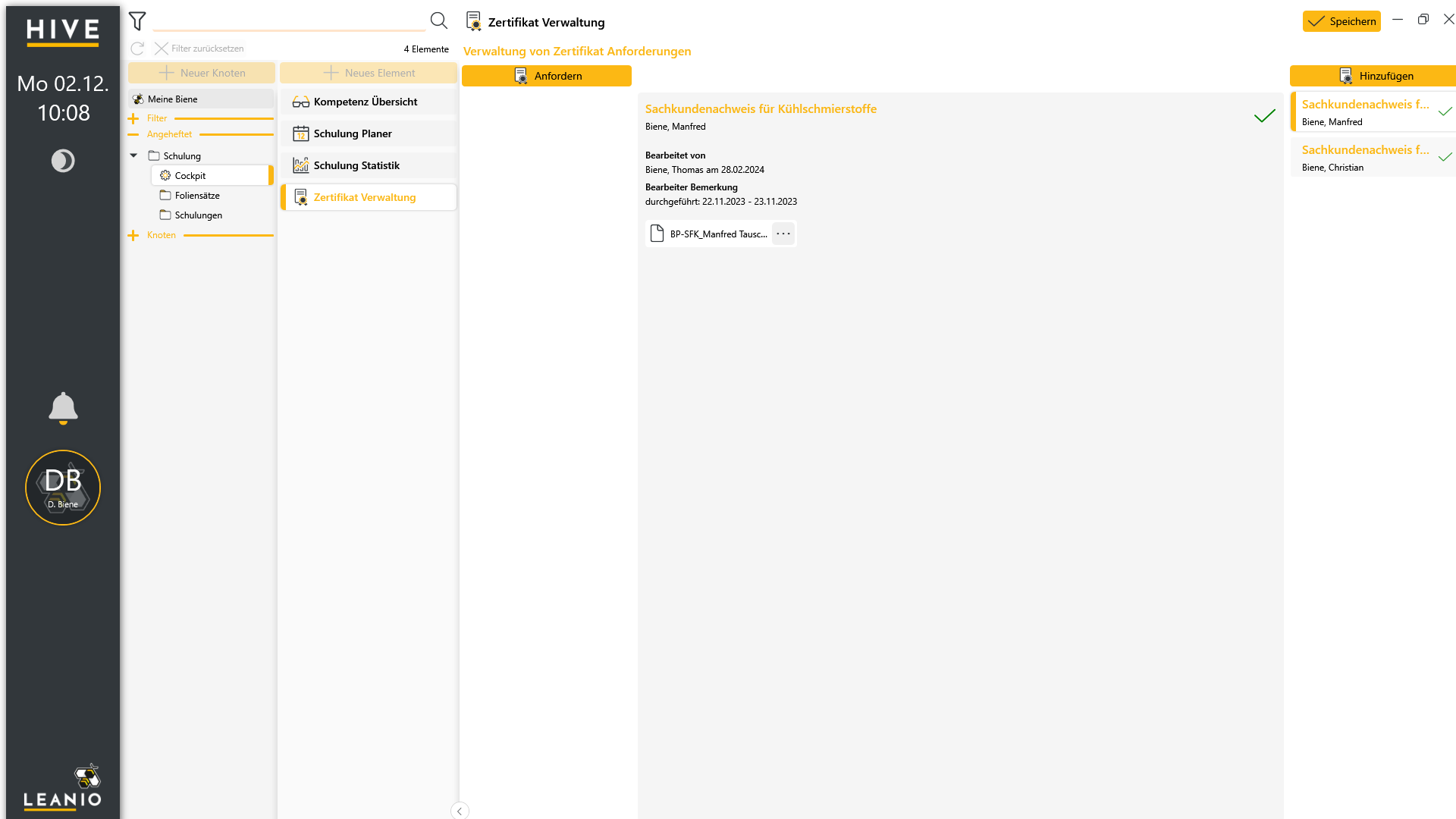Screen dimensions: 1456x819
Task: Expand the Knoten section
Action: (133, 235)
